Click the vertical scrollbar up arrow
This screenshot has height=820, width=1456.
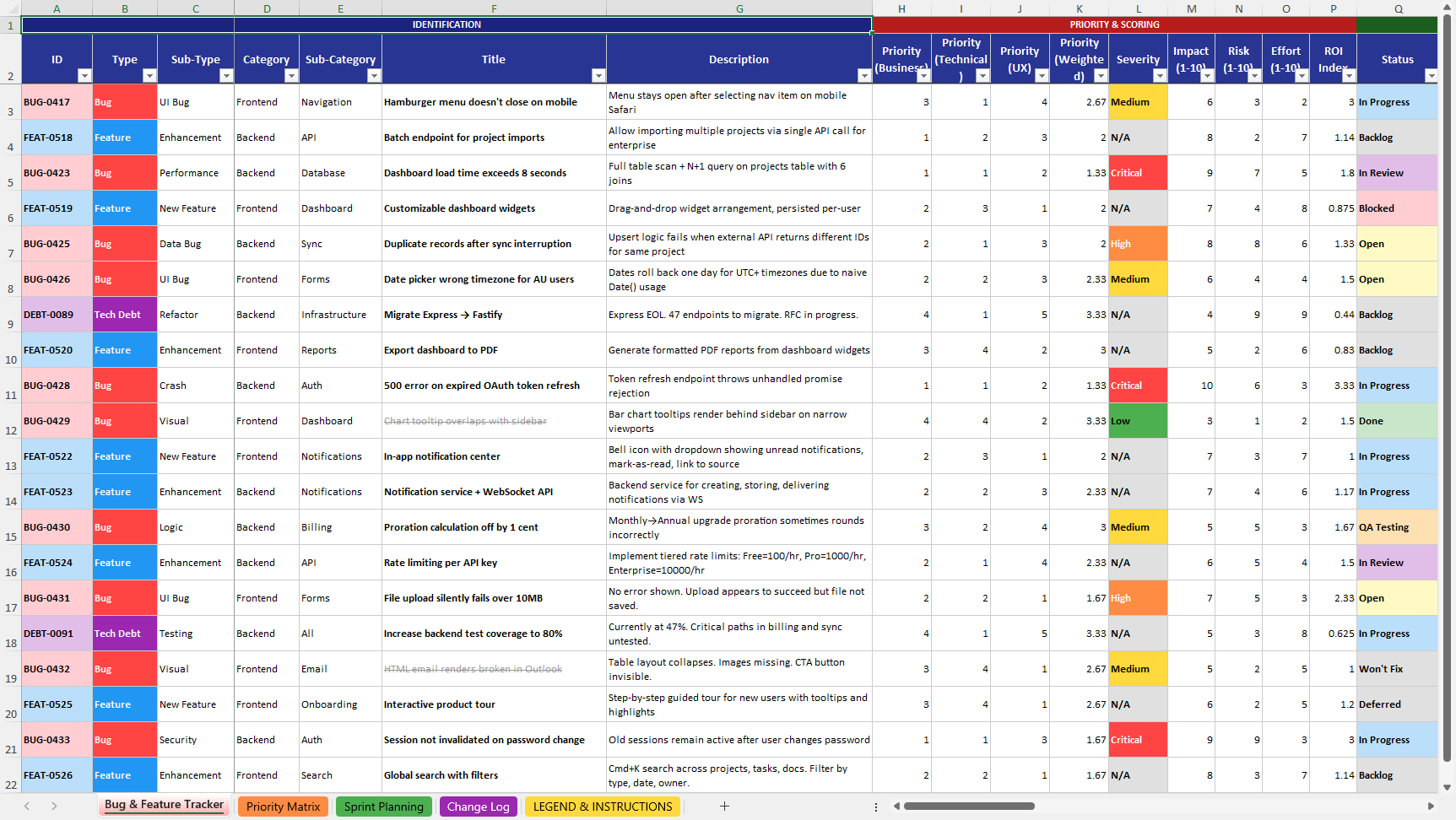tap(1448, 7)
